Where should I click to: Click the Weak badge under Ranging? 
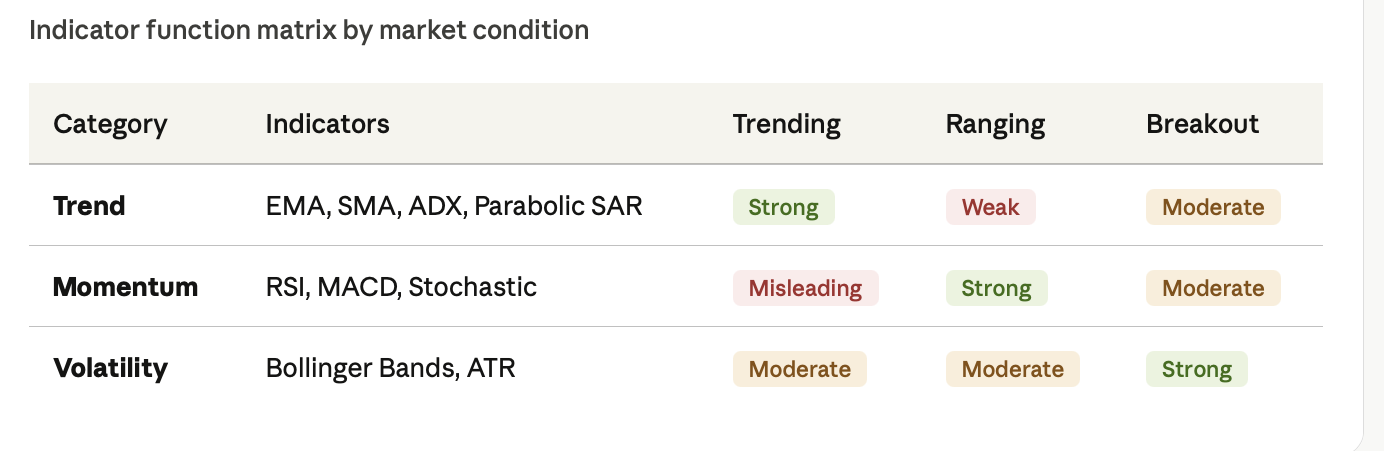coord(990,207)
